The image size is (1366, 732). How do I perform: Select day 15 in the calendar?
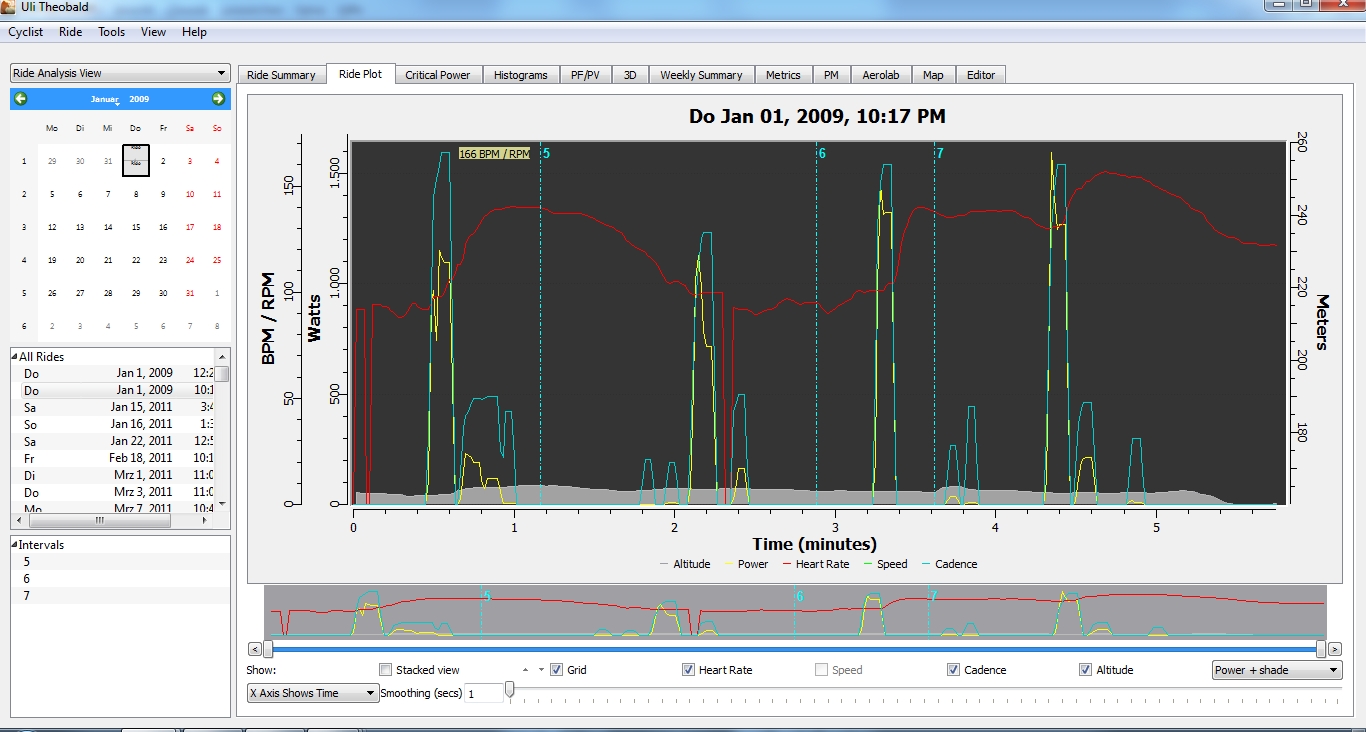click(x=135, y=227)
